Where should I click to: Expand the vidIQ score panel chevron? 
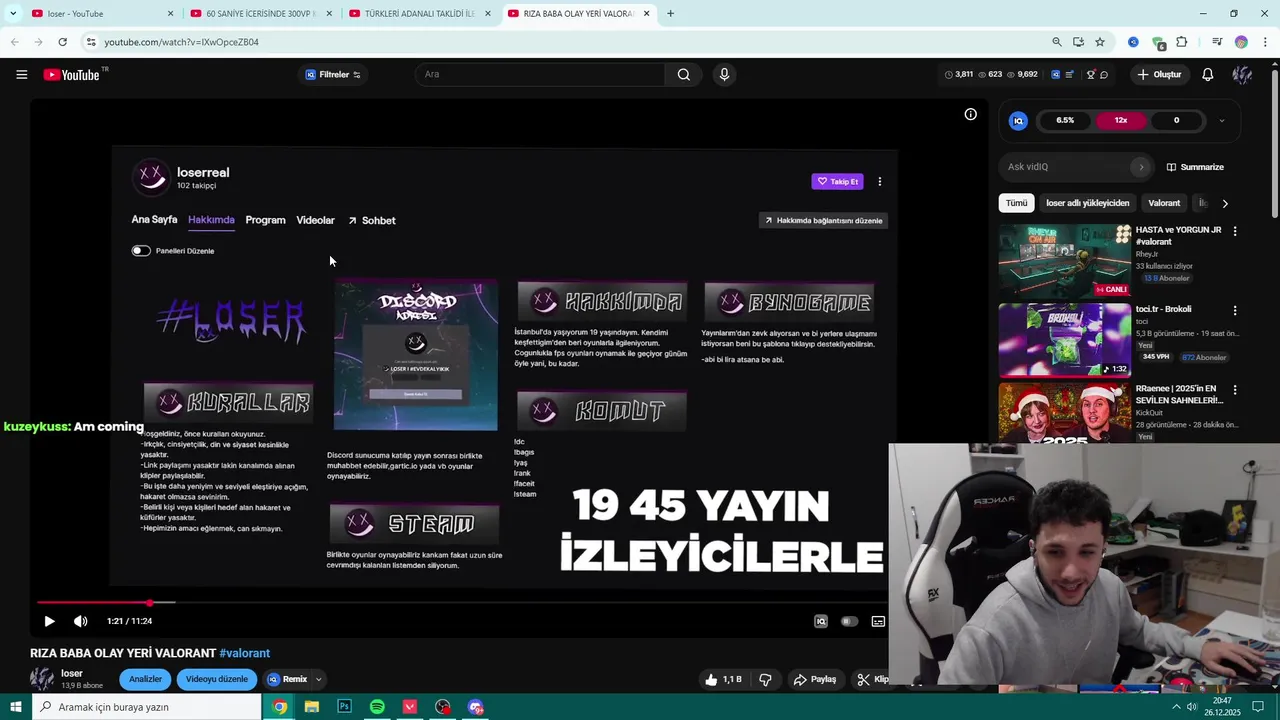coord(1221,121)
